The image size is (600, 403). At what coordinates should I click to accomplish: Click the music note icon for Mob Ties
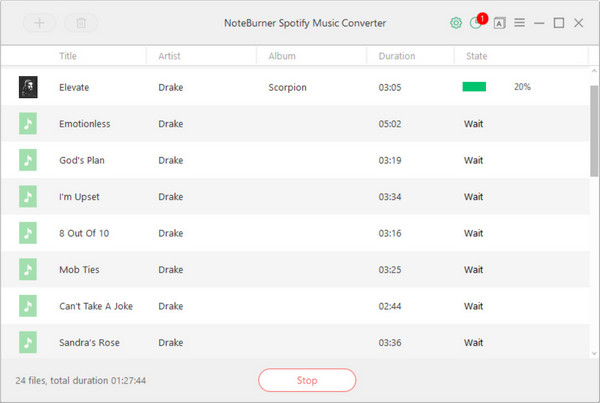[28, 269]
